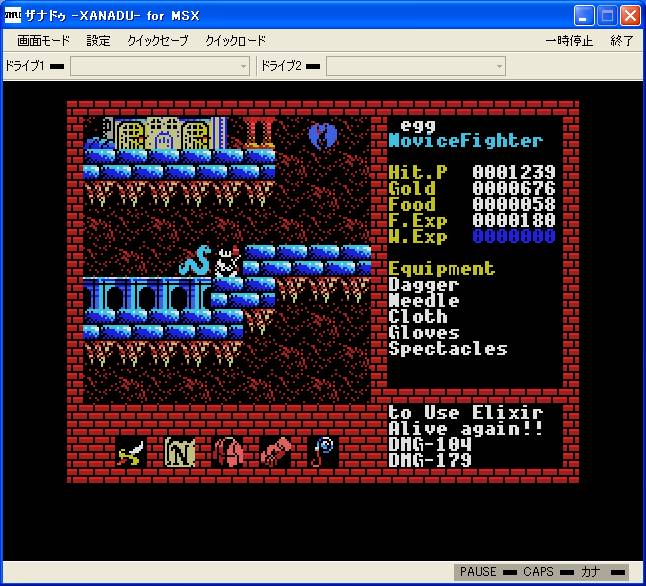This screenshot has height=586, width=646.
Task: Click the 'Alive again!!' message
Action: [466, 429]
